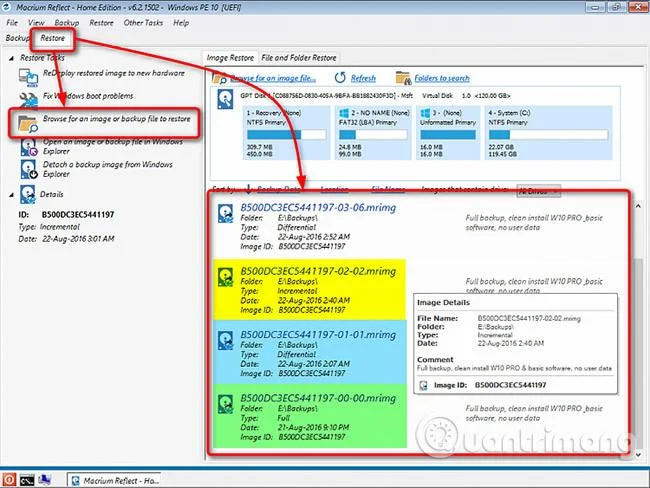
Task: Click the Windows logo on partition 3
Action: pyautogui.click(x=425, y=113)
